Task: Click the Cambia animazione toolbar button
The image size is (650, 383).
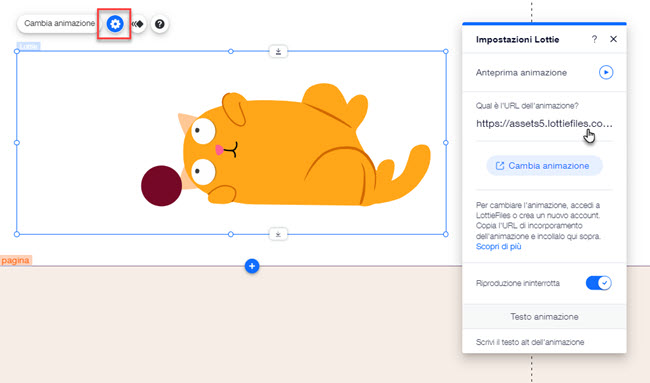Action: 59,24
